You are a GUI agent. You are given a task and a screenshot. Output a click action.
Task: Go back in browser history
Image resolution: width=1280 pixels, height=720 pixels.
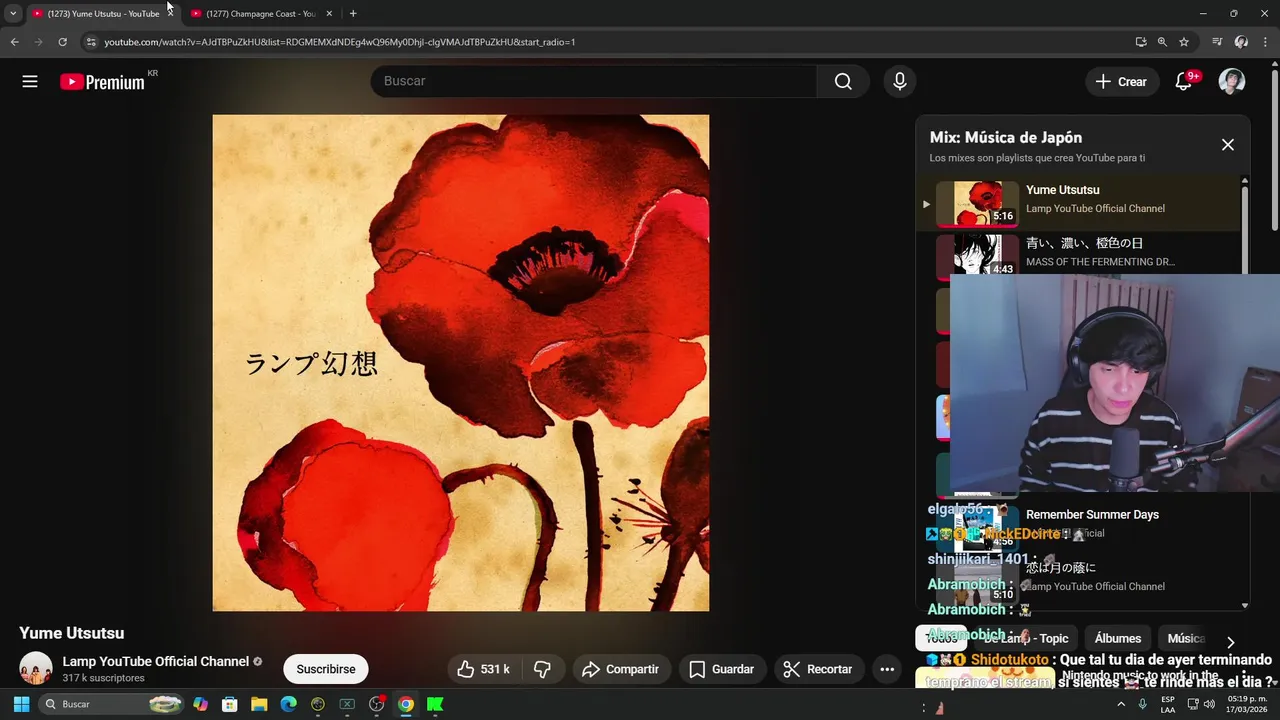[x=14, y=42]
